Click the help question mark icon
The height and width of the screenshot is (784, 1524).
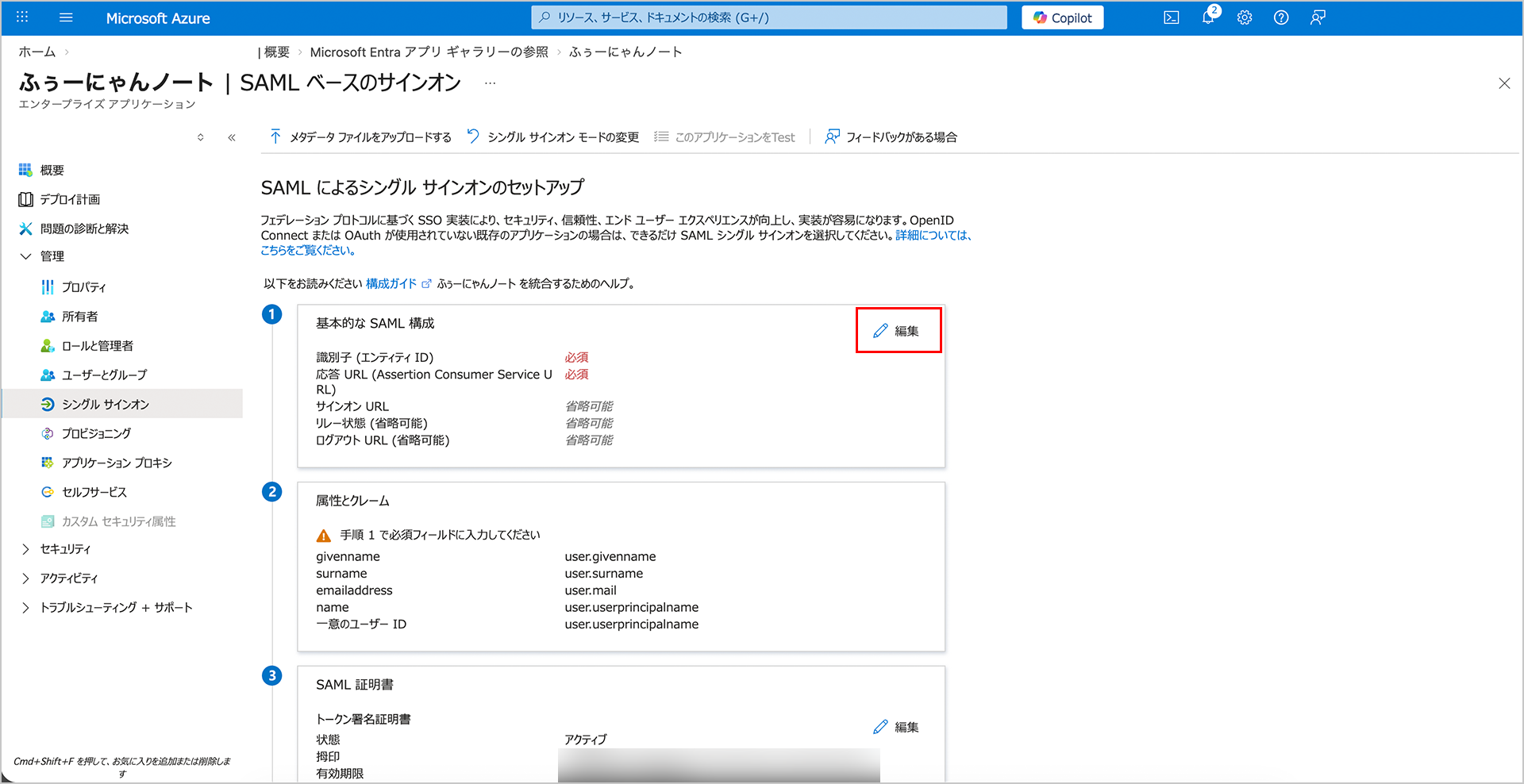(x=1280, y=17)
